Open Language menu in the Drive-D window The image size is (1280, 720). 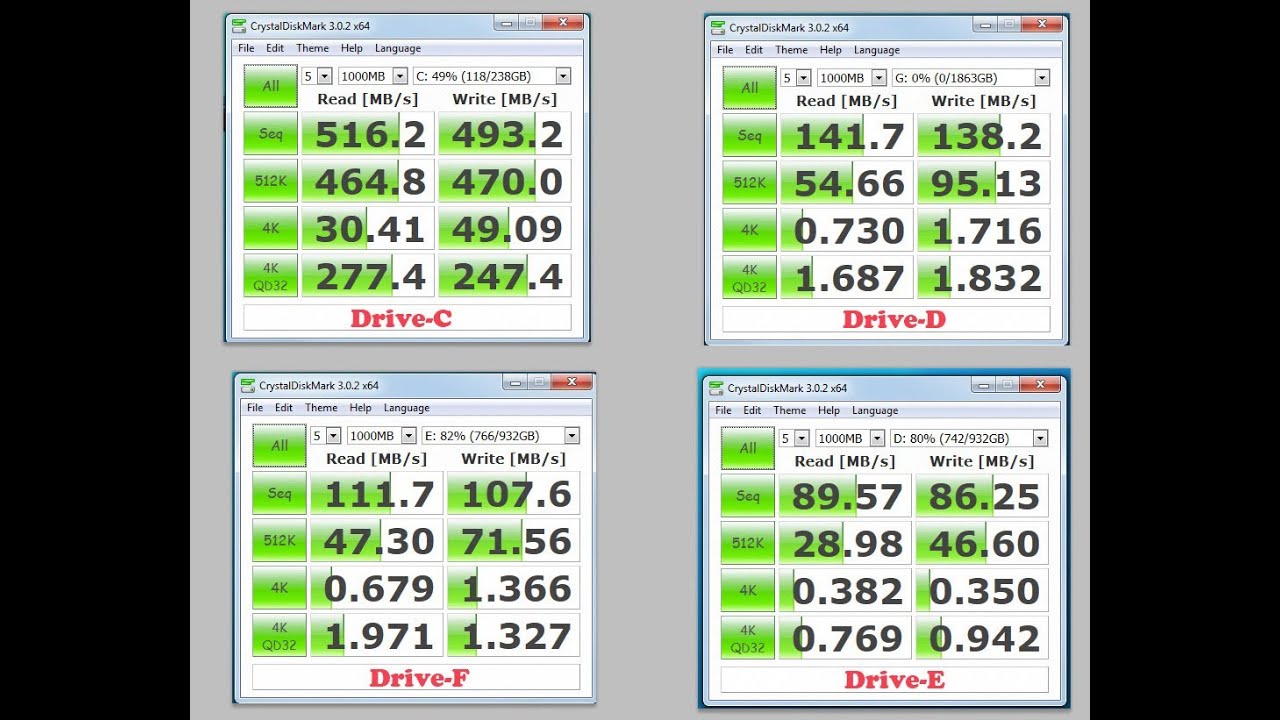(877, 50)
